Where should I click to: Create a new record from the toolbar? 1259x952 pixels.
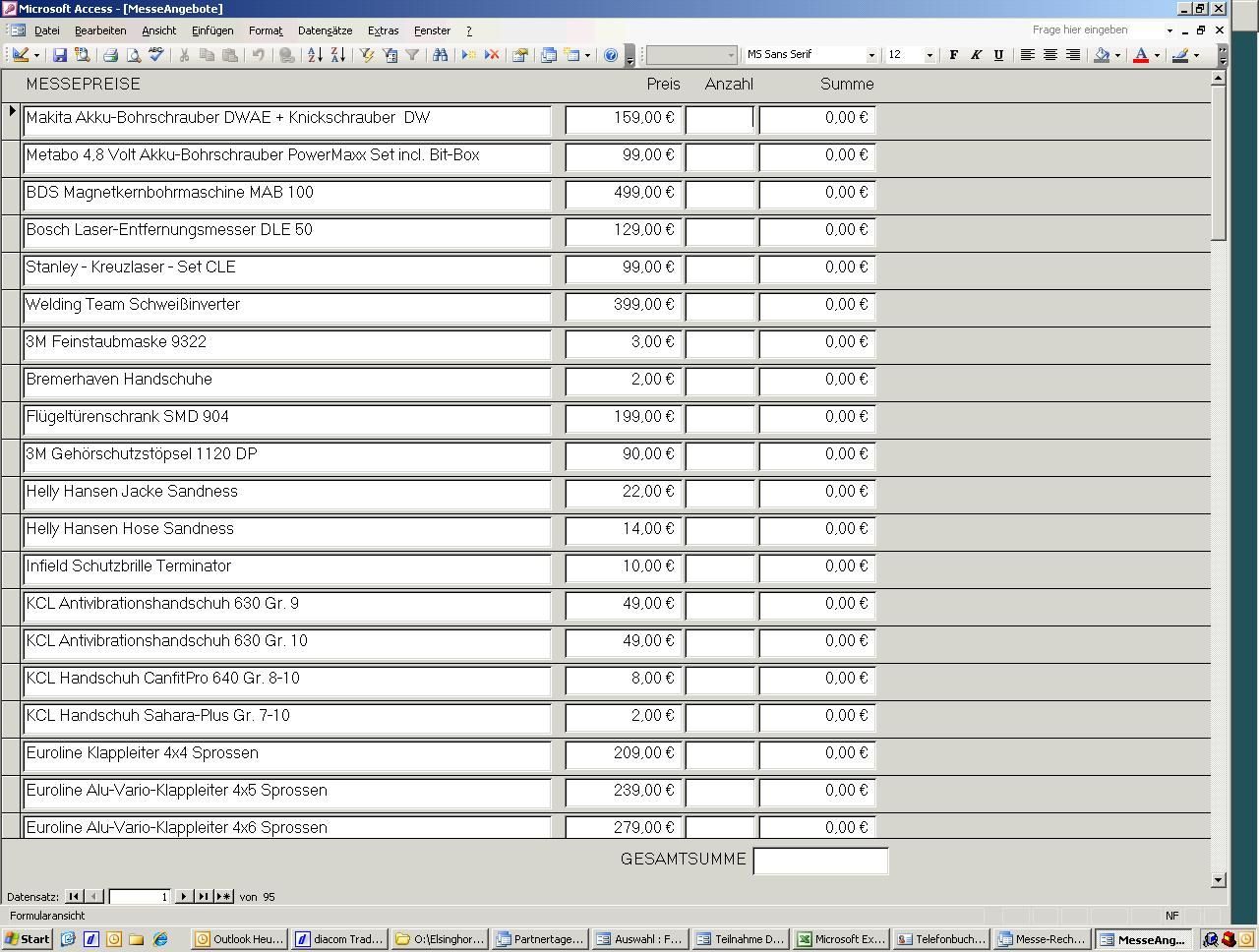(x=468, y=55)
